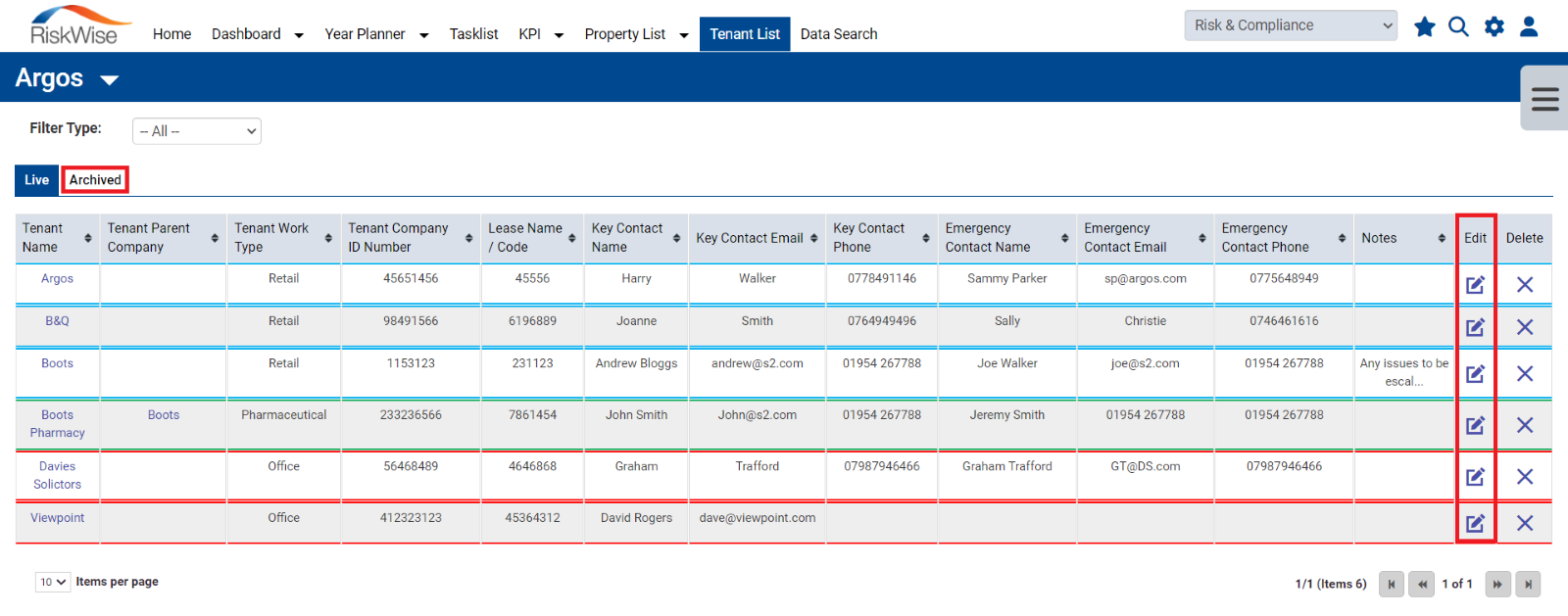Edit the Viewpoint tenant row
1568x616 pixels.
pyautogui.click(x=1475, y=523)
